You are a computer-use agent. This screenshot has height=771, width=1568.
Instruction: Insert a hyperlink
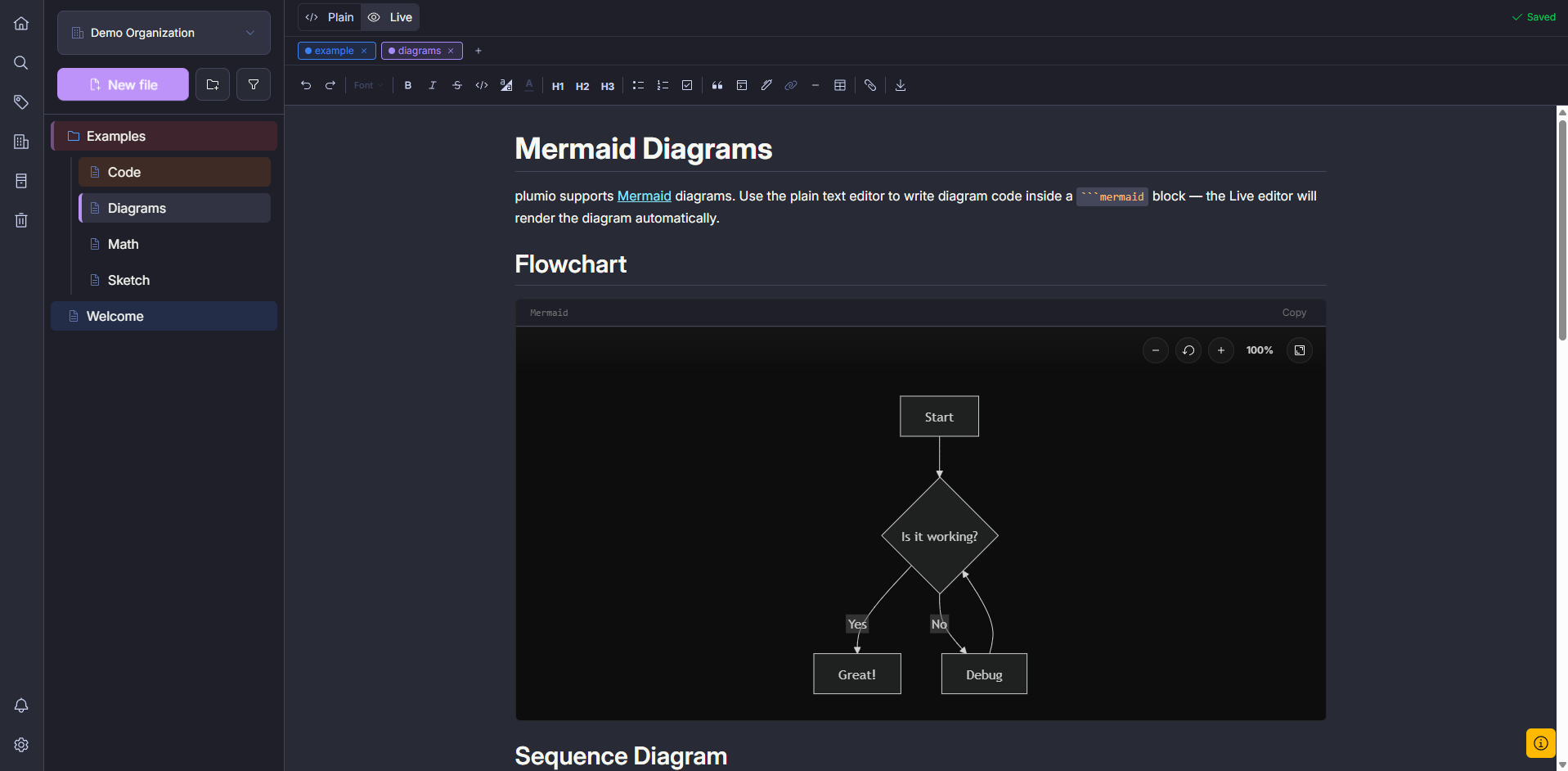tap(791, 85)
